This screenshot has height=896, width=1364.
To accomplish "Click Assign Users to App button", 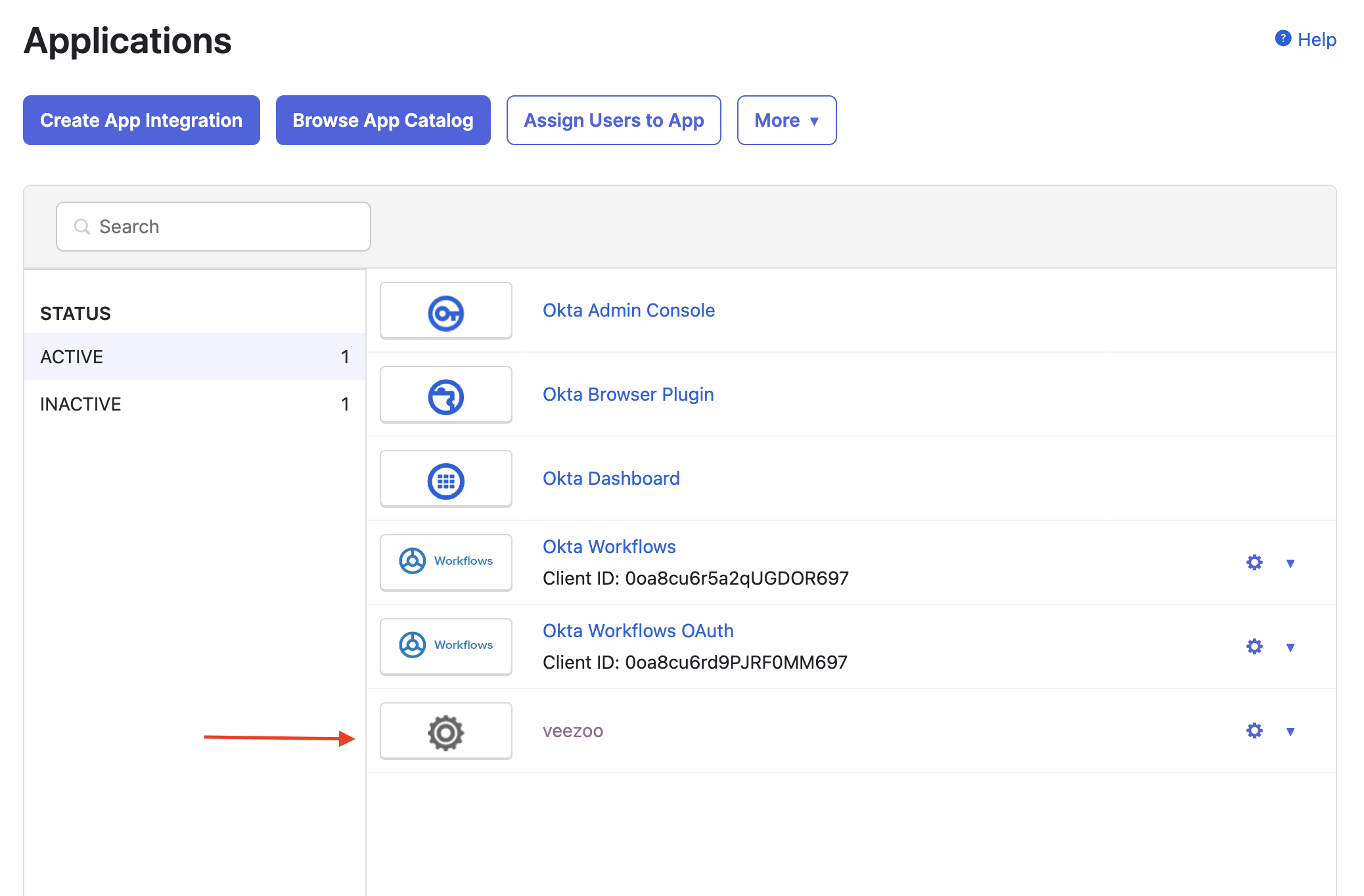I will click(x=614, y=120).
